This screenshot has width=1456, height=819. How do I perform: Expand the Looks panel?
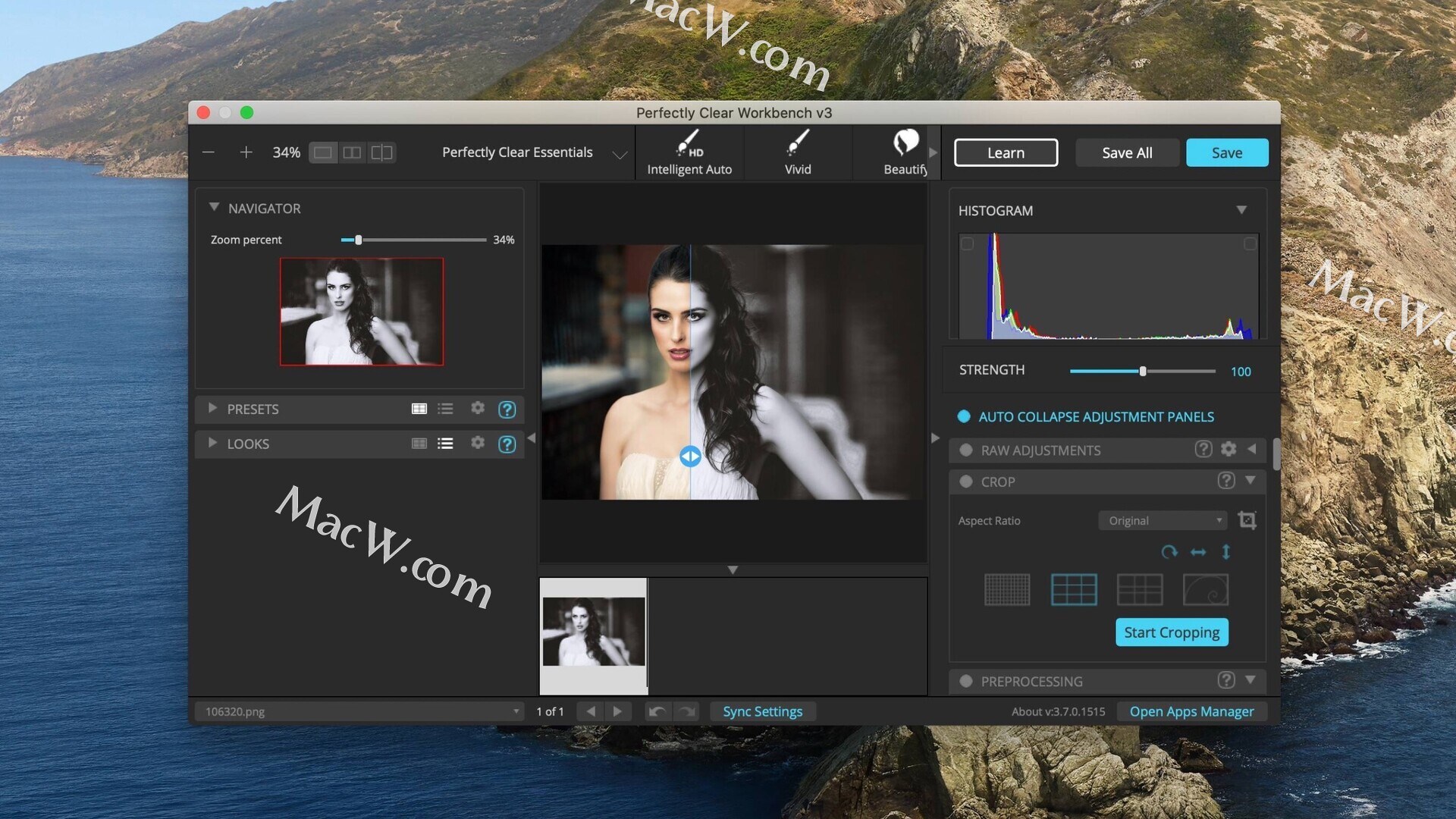[x=213, y=443]
